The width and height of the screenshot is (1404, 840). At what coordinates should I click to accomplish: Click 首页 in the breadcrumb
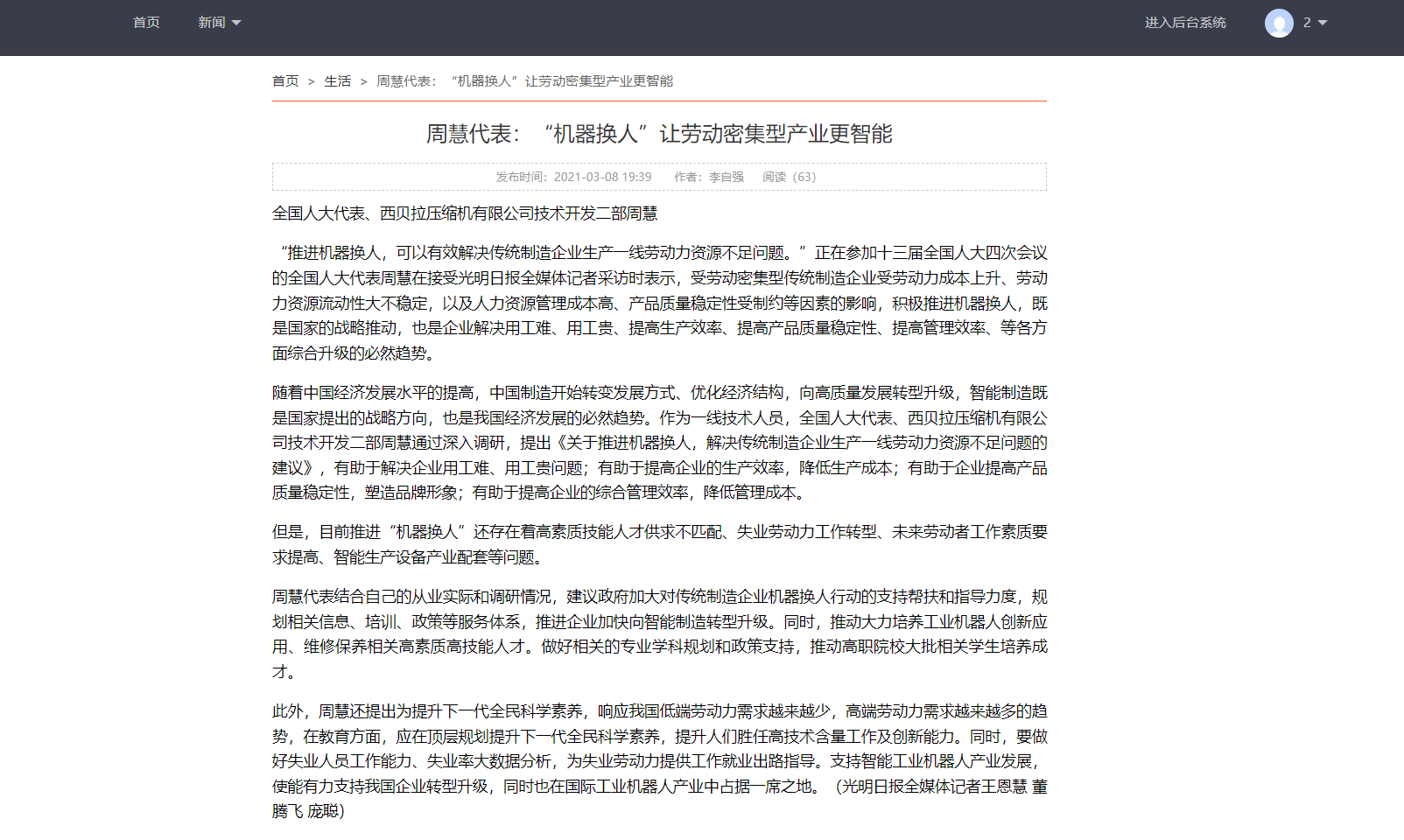[x=285, y=81]
